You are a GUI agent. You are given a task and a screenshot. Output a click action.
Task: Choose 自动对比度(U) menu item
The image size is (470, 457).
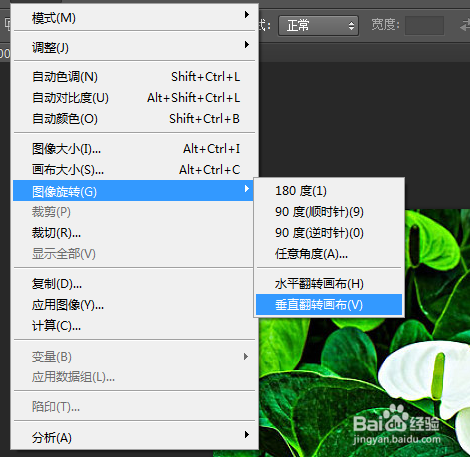[134, 98]
